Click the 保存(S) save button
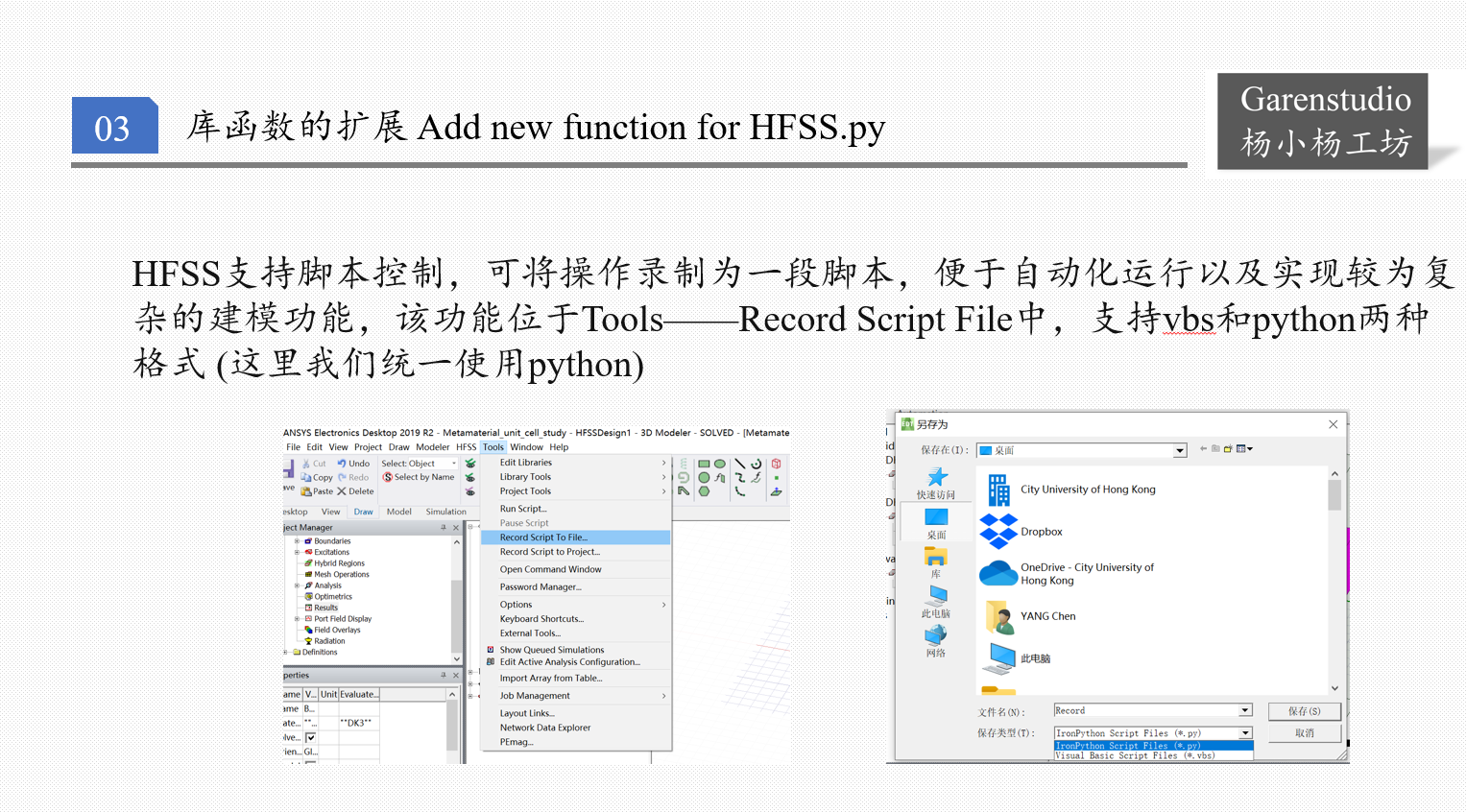Screen dimensions: 1466x812 click(x=1304, y=711)
